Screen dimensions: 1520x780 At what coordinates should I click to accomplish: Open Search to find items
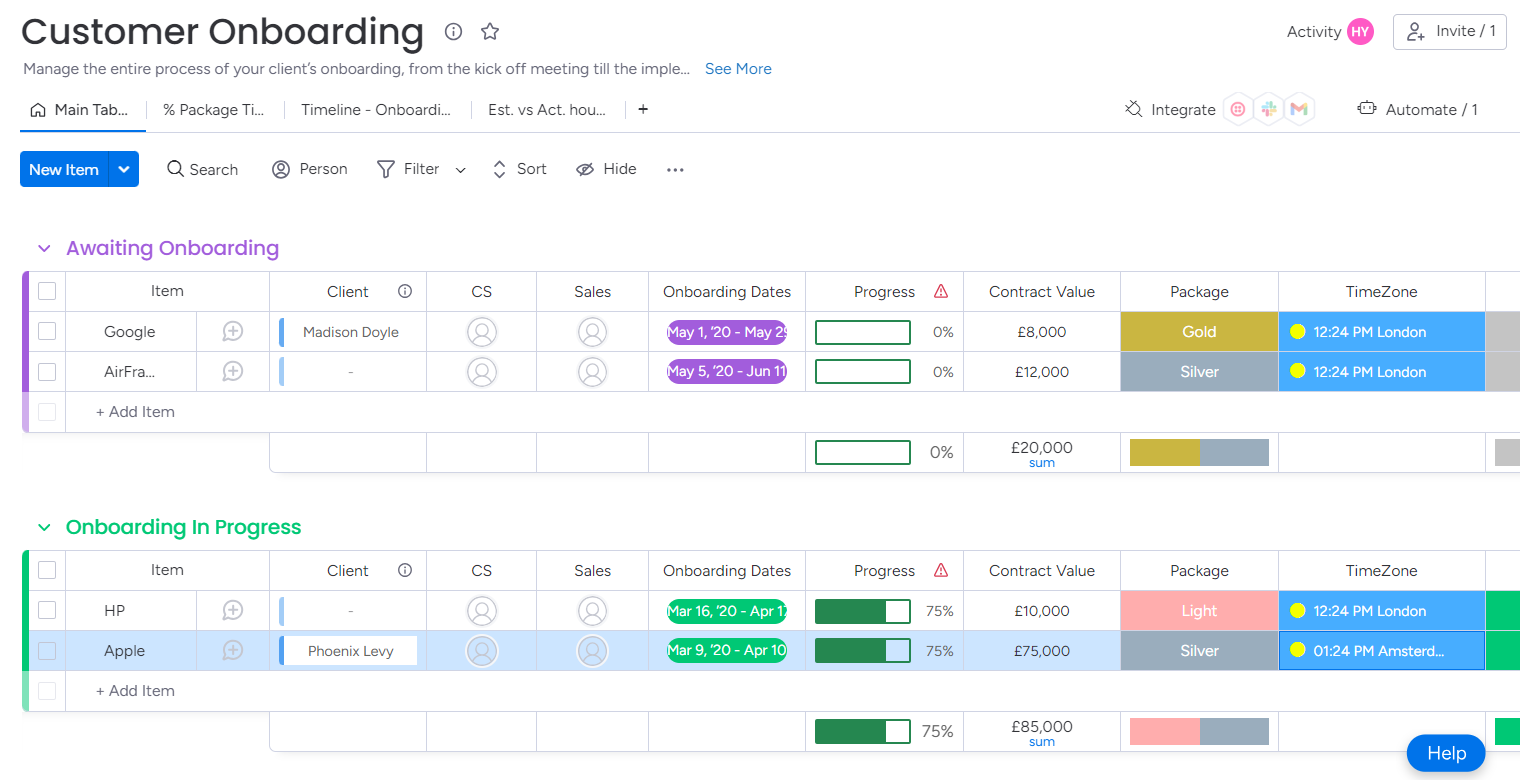click(202, 169)
